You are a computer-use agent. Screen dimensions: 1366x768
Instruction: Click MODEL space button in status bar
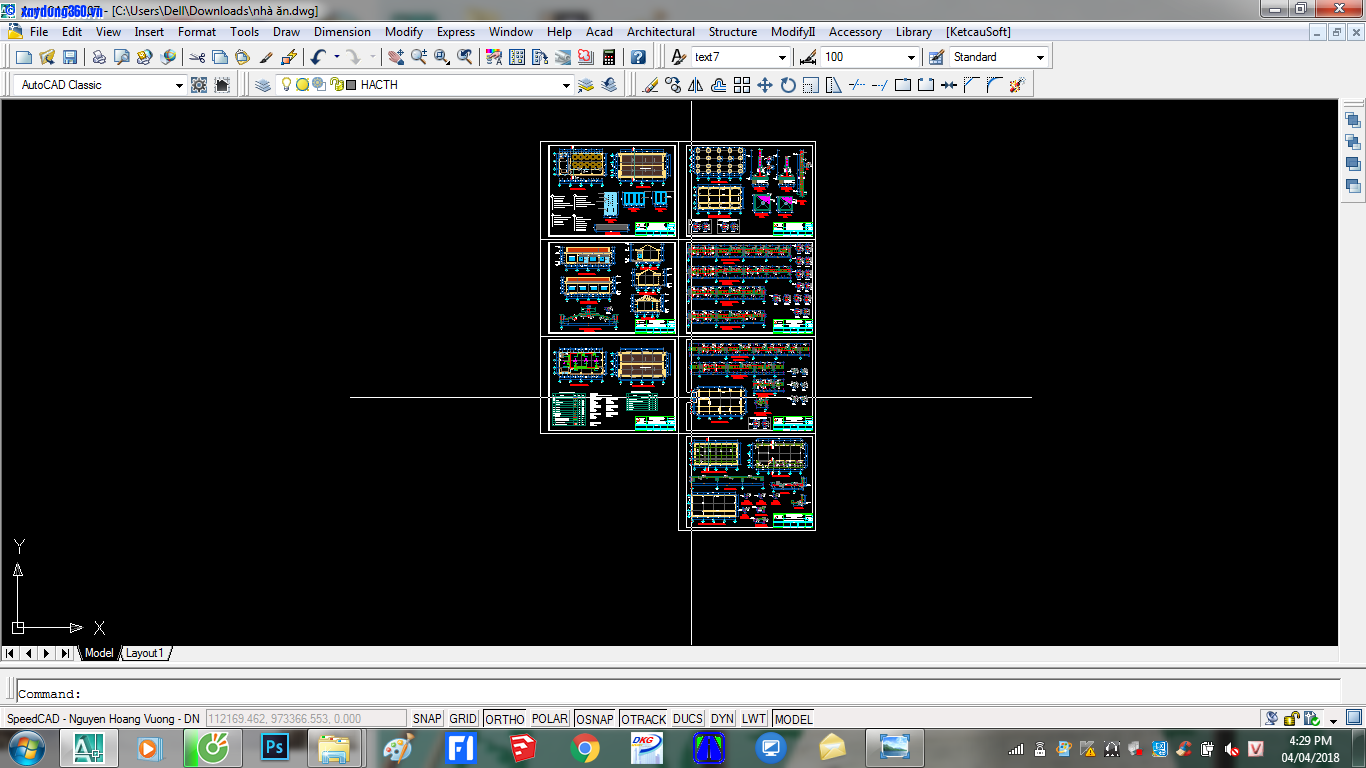pos(793,718)
